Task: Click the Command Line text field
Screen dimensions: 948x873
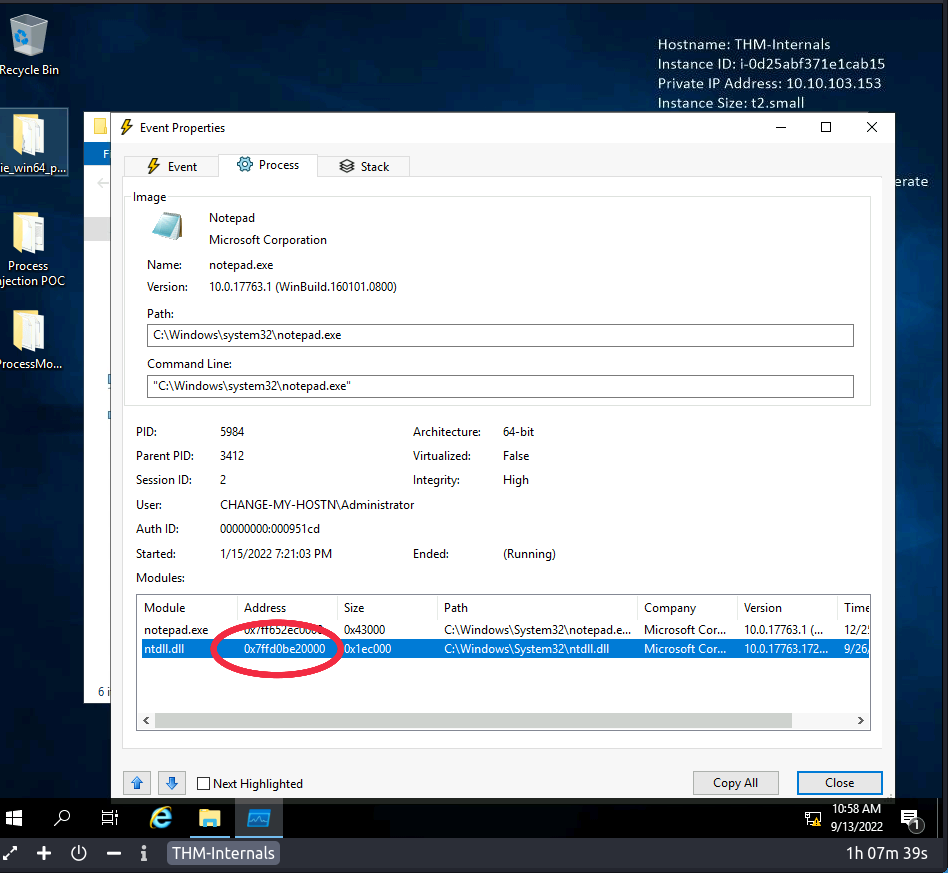Action: pos(500,386)
